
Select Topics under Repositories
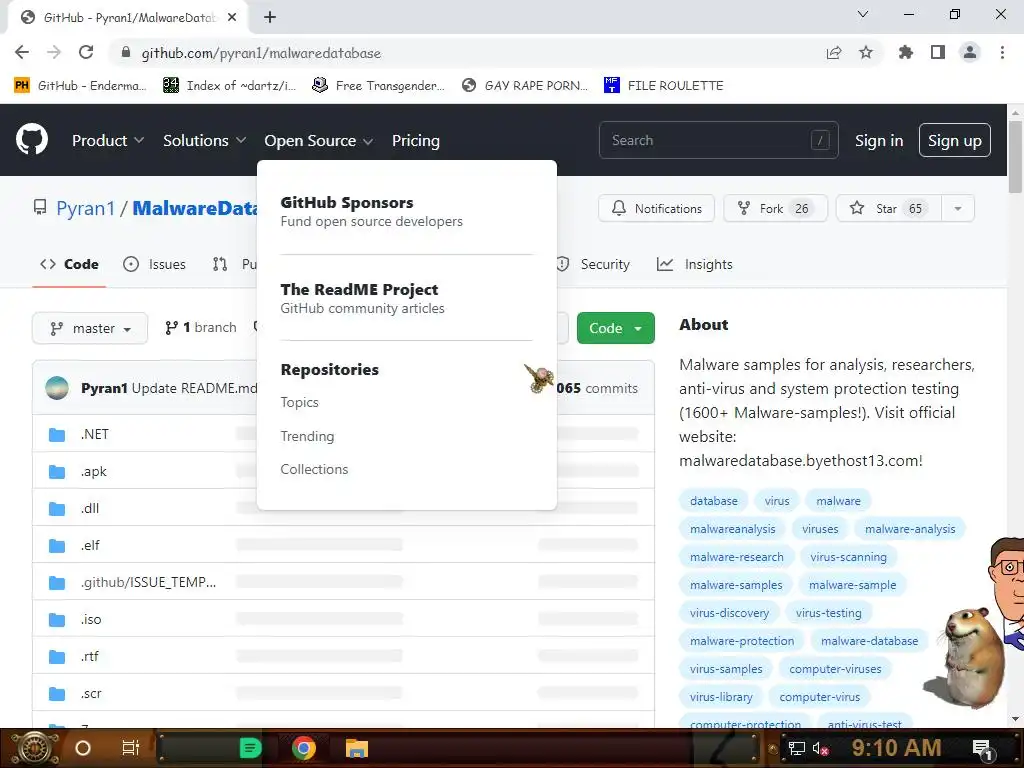pyautogui.click(x=299, y=402)
